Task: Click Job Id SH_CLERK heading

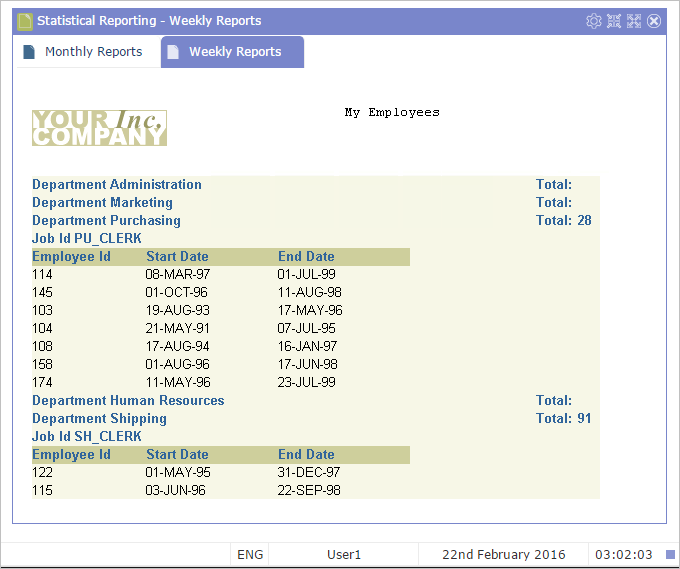Action: pyautogui.click(x=87, y=437)
